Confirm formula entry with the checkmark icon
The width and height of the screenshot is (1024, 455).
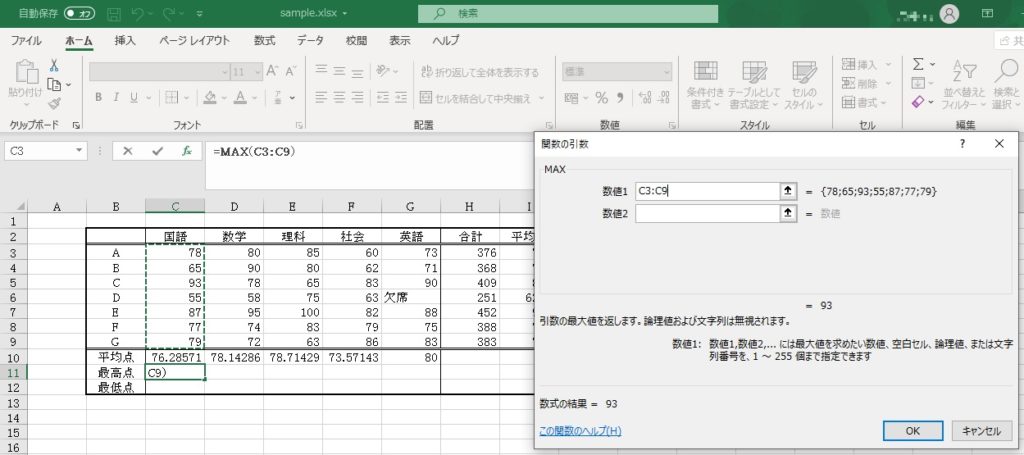coord(157,151)
